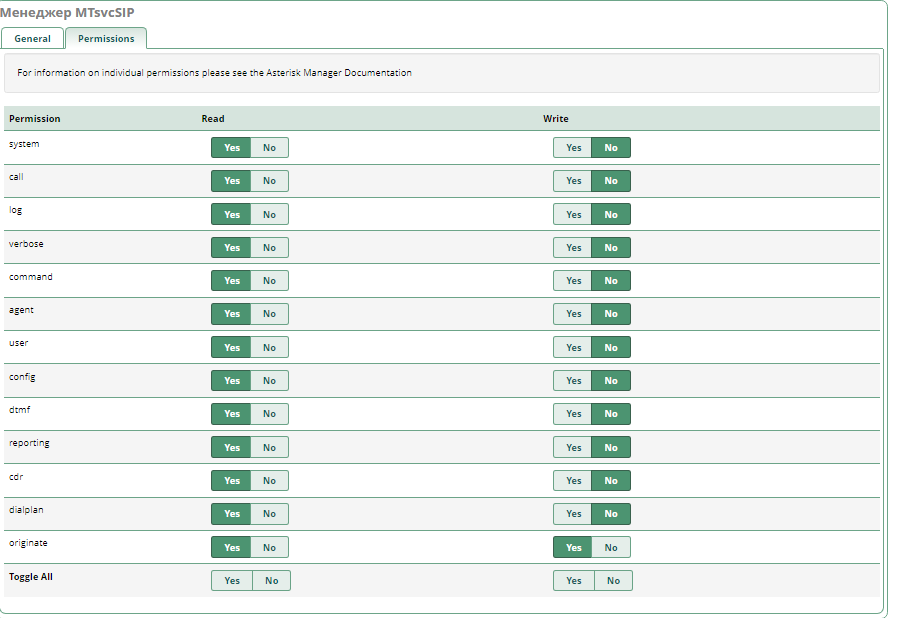
Task: Toggle All Read permissions to Yes
Action: coord(232,581)
